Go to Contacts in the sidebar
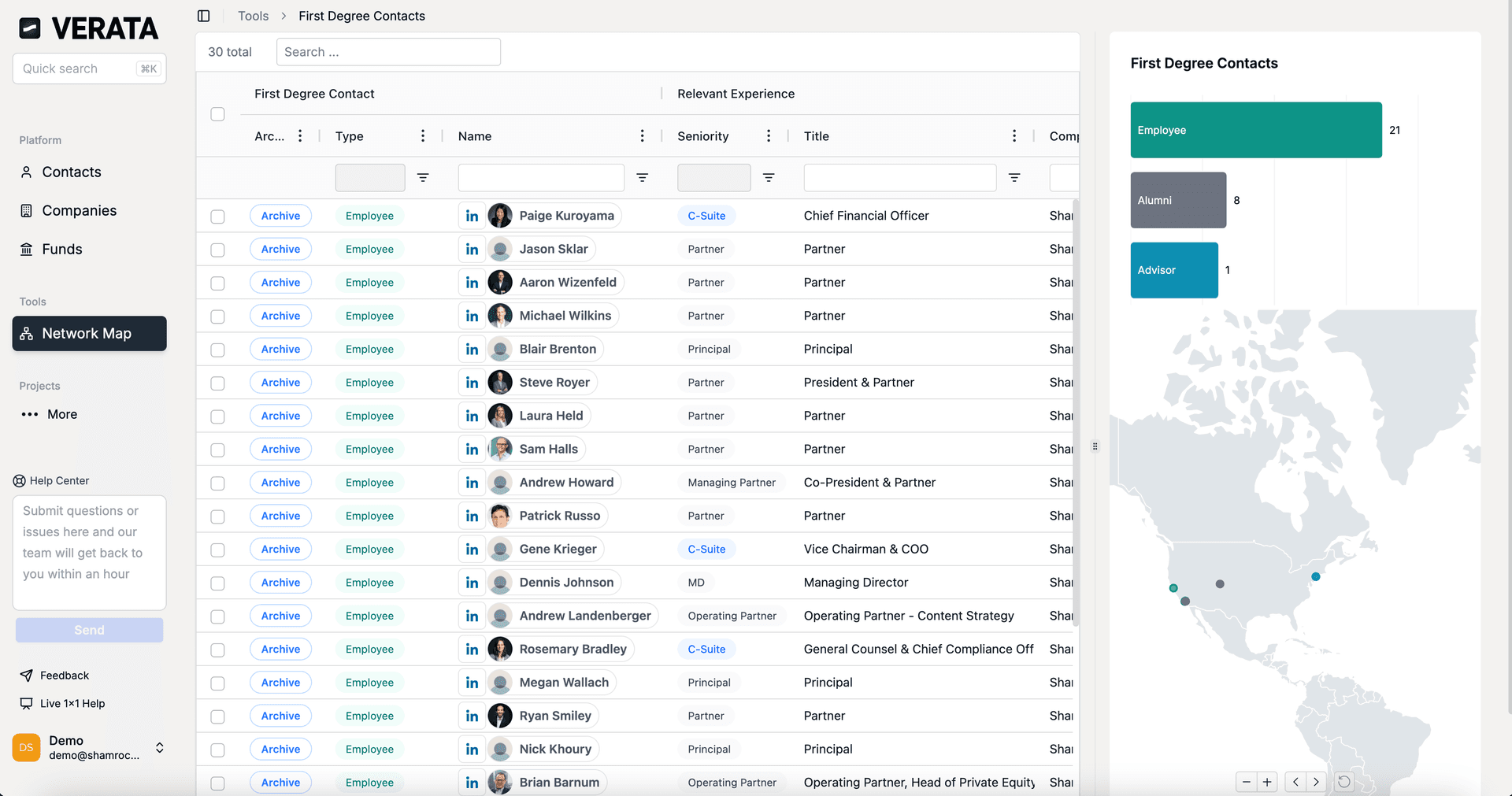The width and height of the screenshot is (1512, 796). (x=71, y=172)
